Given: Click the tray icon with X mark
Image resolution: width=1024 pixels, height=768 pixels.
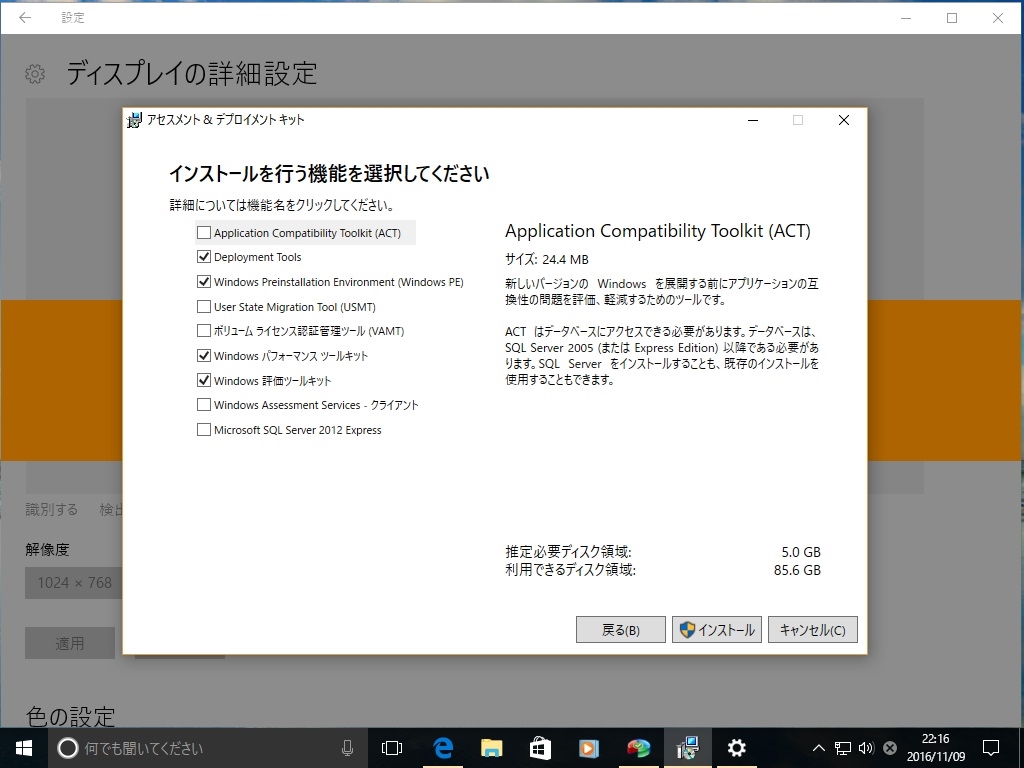Looking at the screenshot, I should coord(889,748).
